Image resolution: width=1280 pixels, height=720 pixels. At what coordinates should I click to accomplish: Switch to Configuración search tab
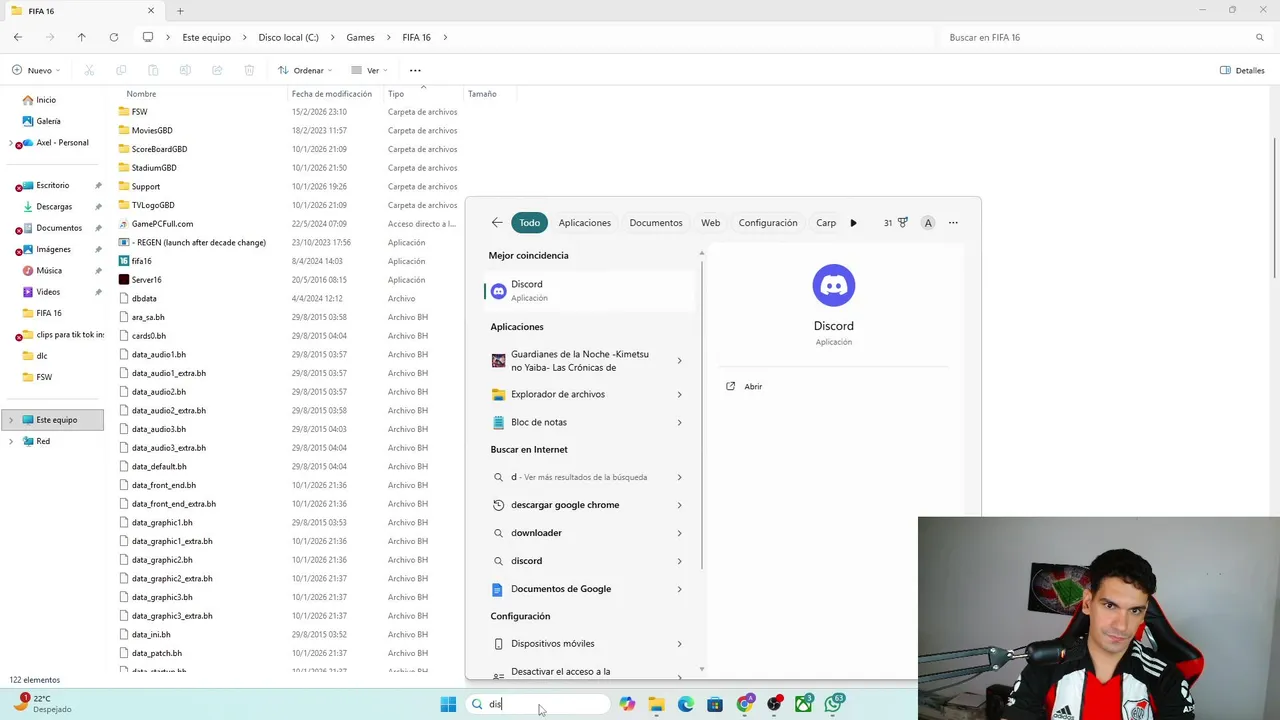[768, 223]
